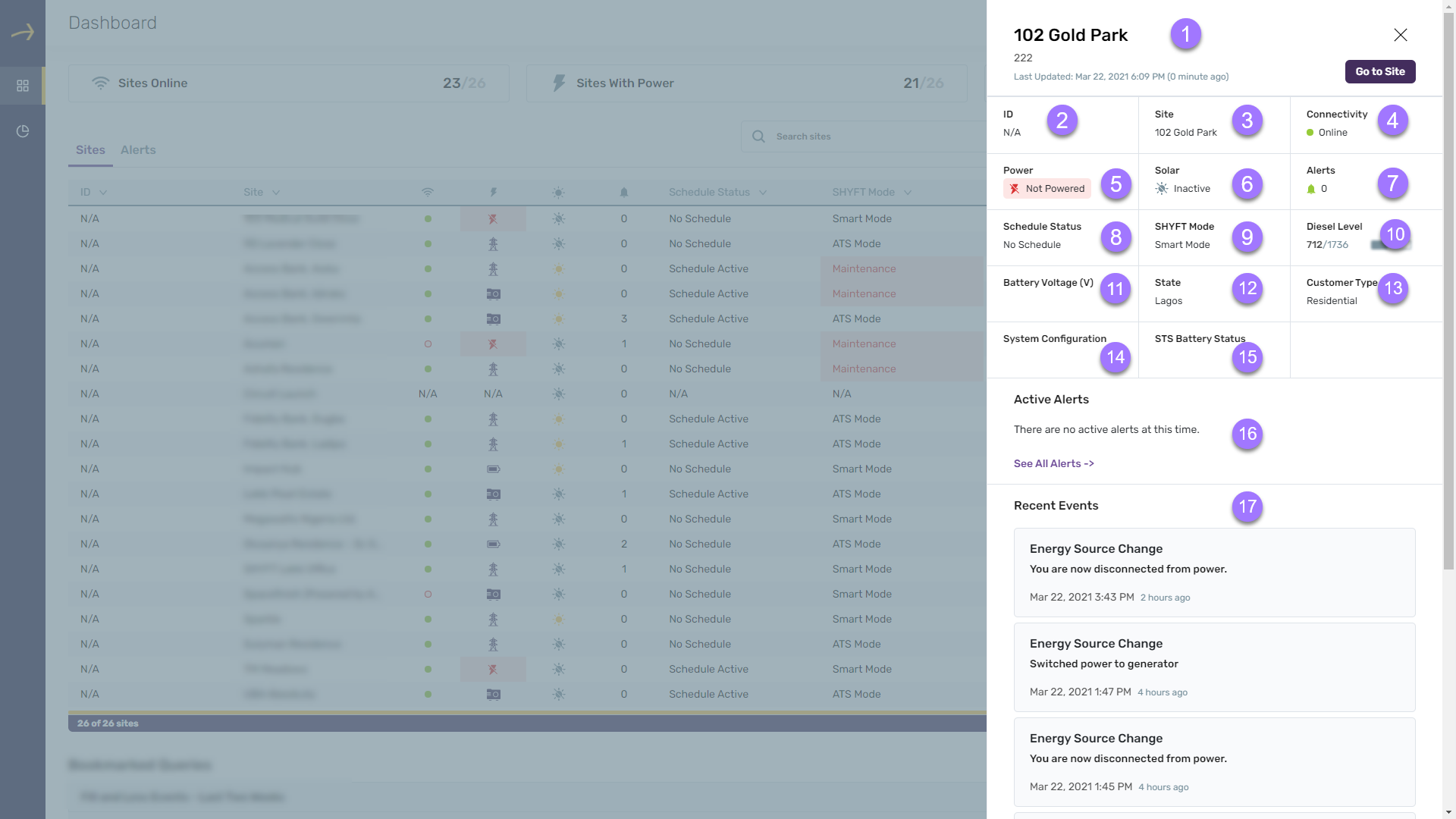Click the scrollbar down arrow

pos(1449,812)
